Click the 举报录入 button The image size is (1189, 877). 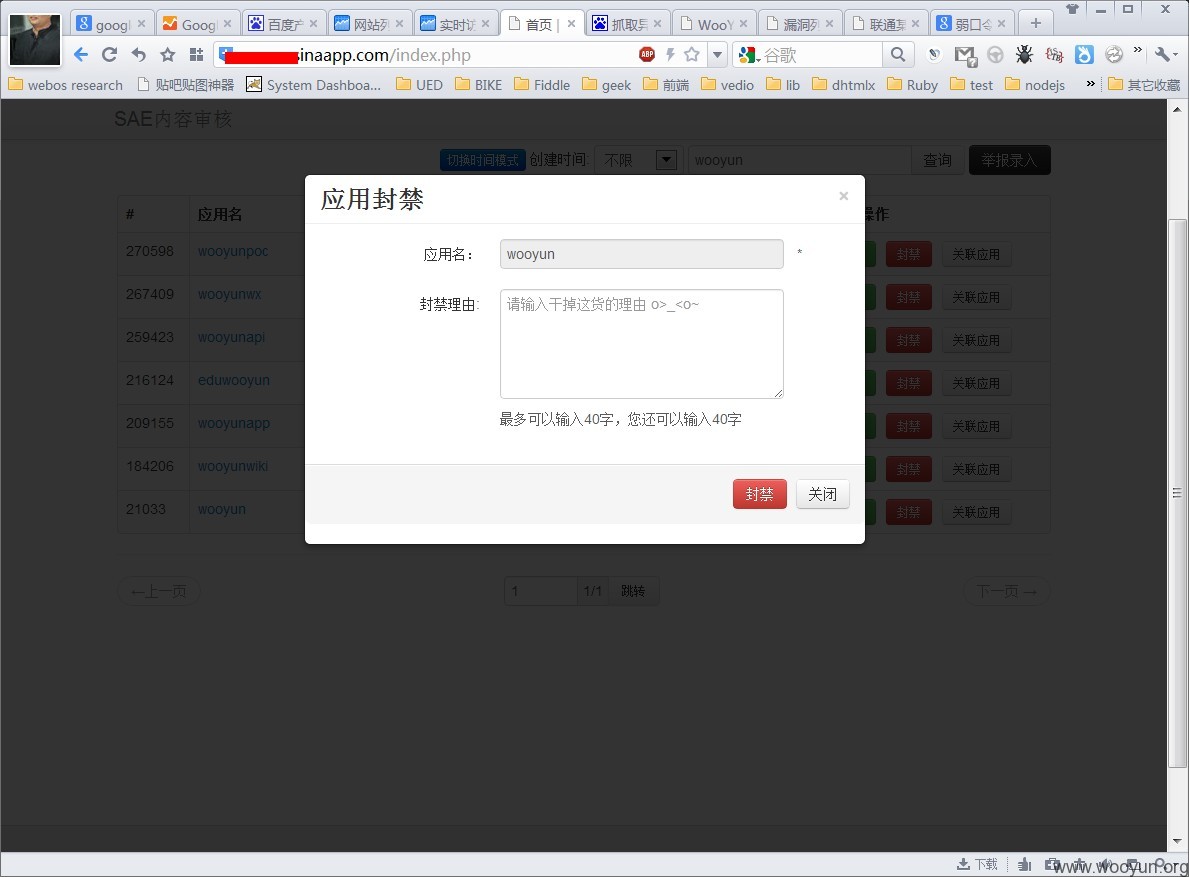pyautogui.click(x=1009, y=160)
